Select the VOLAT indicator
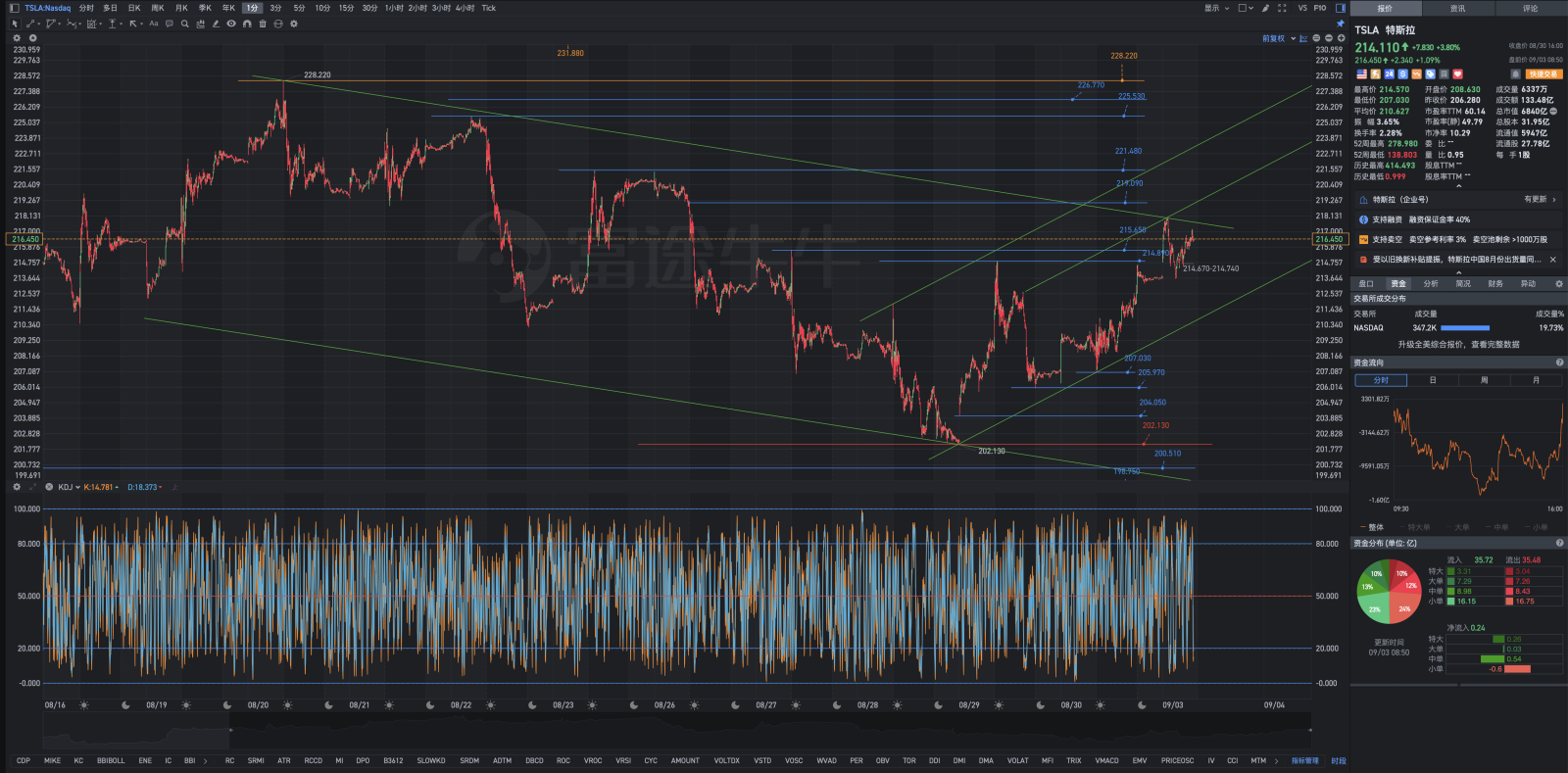 1018,760
